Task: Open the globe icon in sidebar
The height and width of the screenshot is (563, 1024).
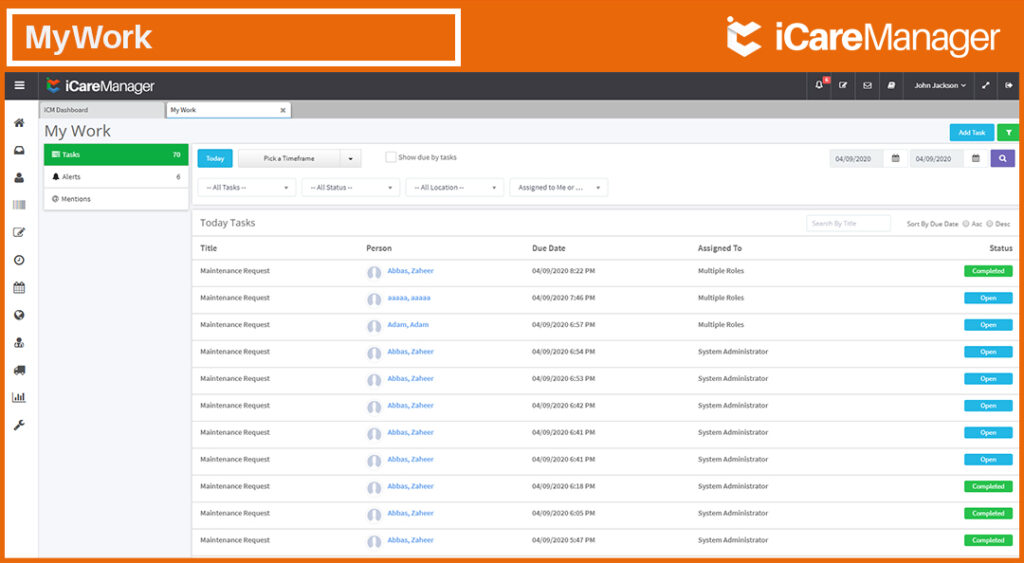Action: pyautogui.click(x=20, y=315)
